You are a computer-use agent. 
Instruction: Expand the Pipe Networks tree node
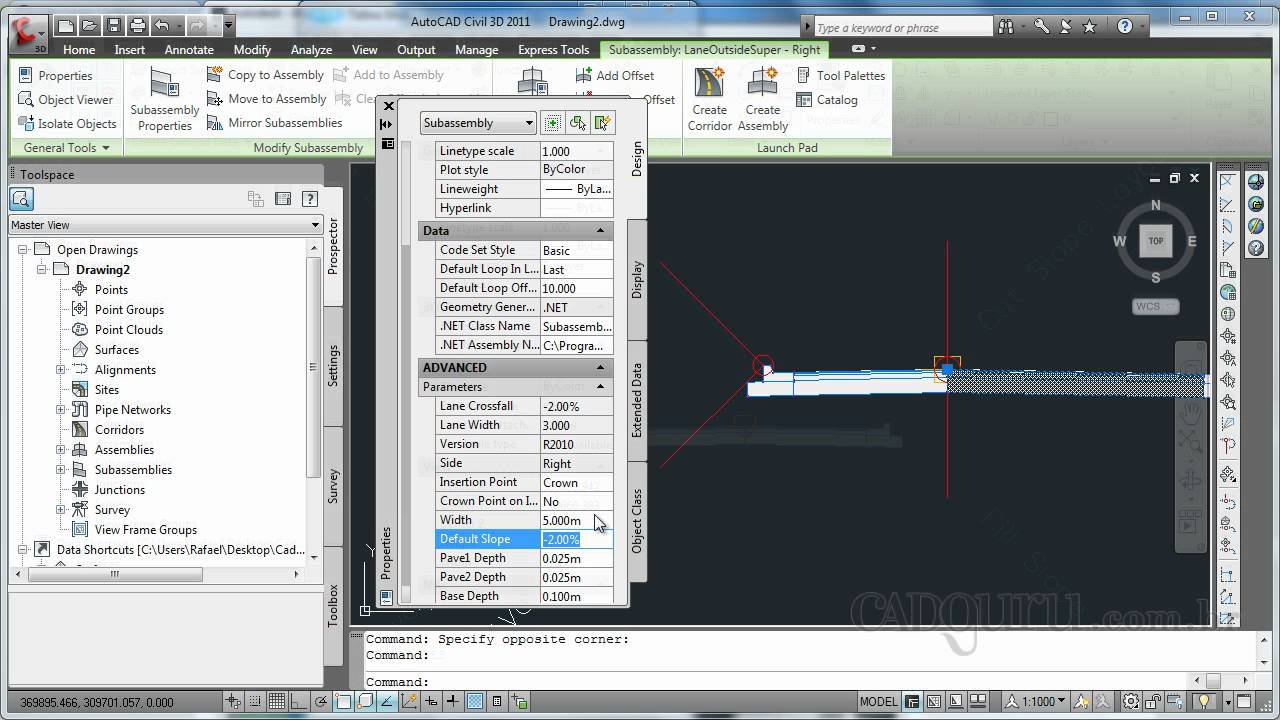pyautogui.click(x=61, y=410)
